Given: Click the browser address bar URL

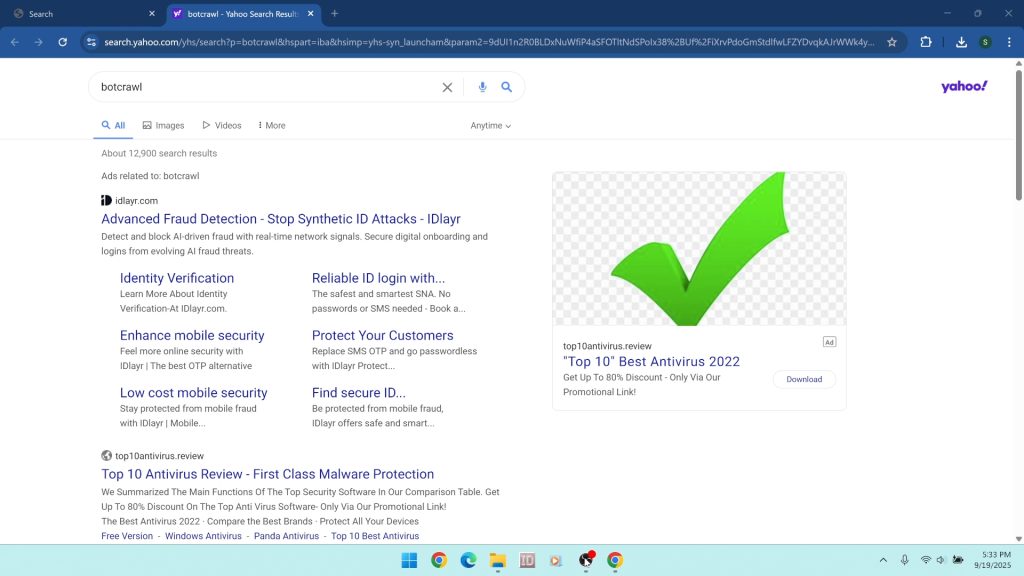Looking at the screenshot, I should [488, 42].
